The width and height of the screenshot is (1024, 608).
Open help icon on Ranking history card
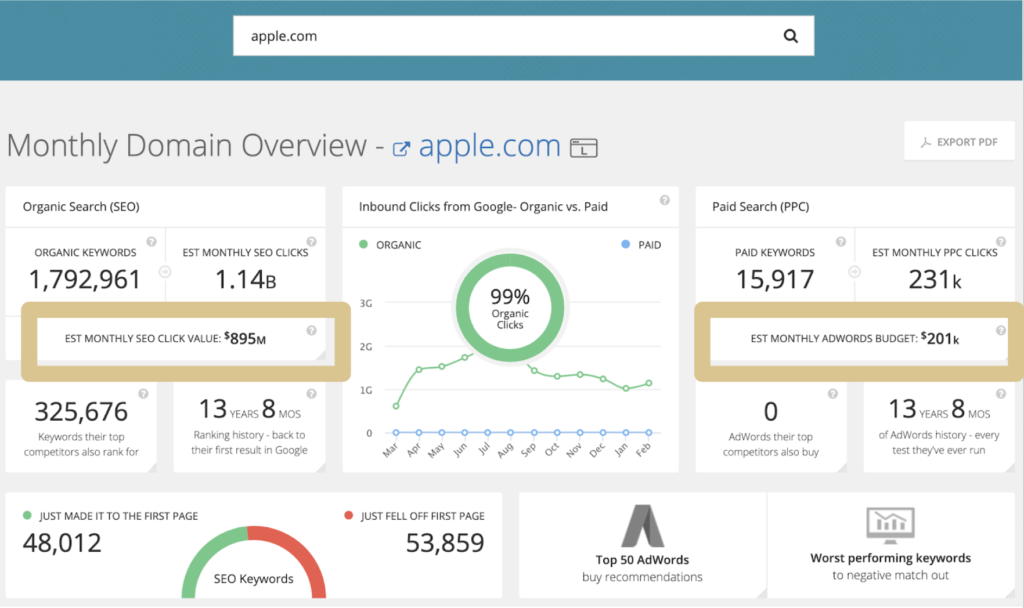pos(312,394)
